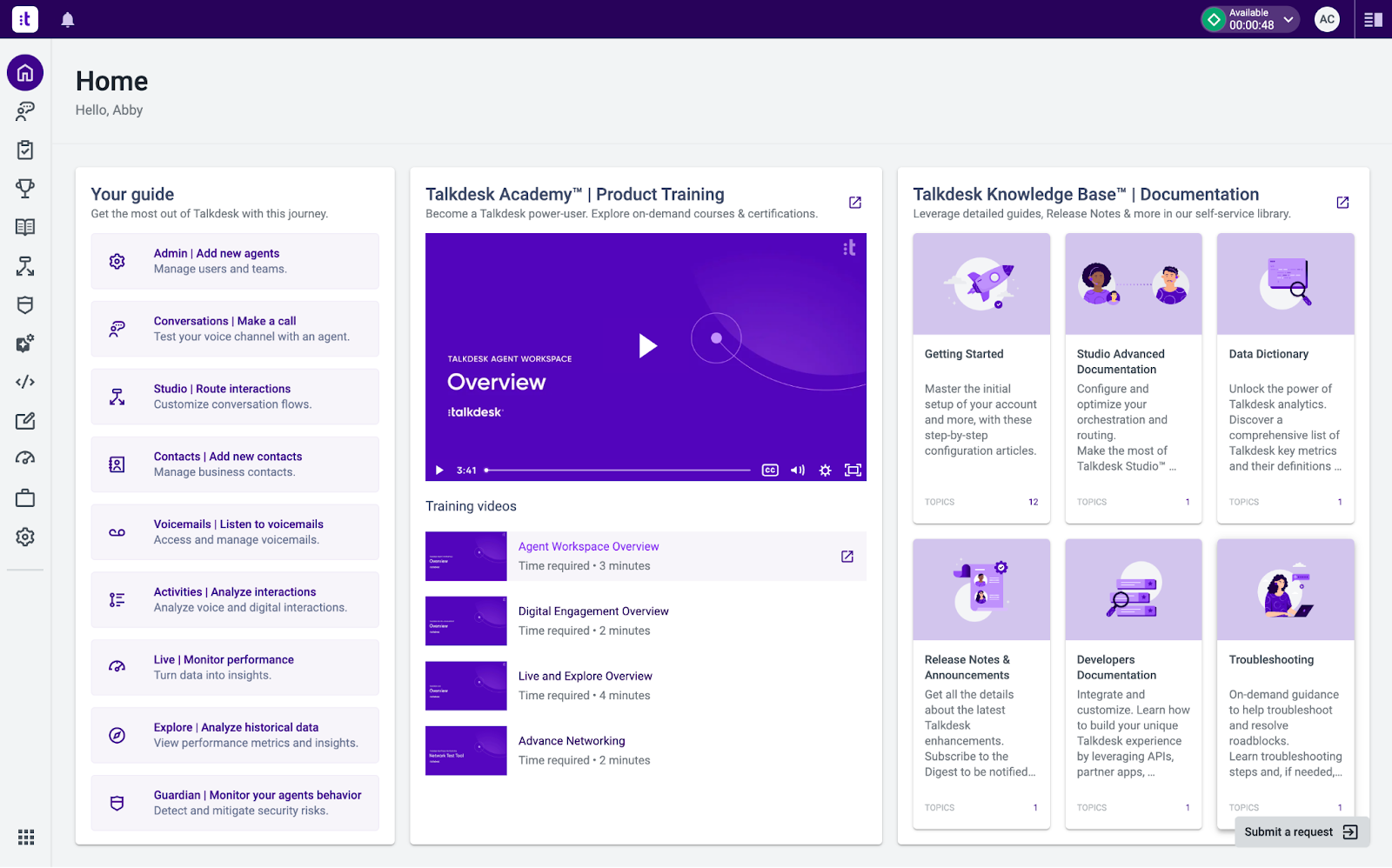The height and width of the screenshot is (868, 1392).
Task: Open Talkdesk Academy in new window icon
Action: 855,203
